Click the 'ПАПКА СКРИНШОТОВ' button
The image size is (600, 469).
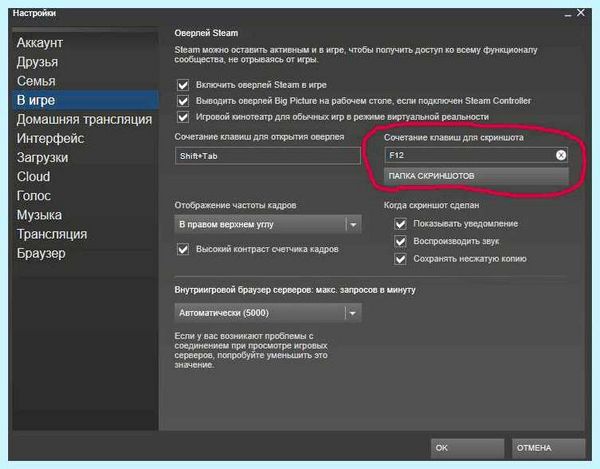476,176
